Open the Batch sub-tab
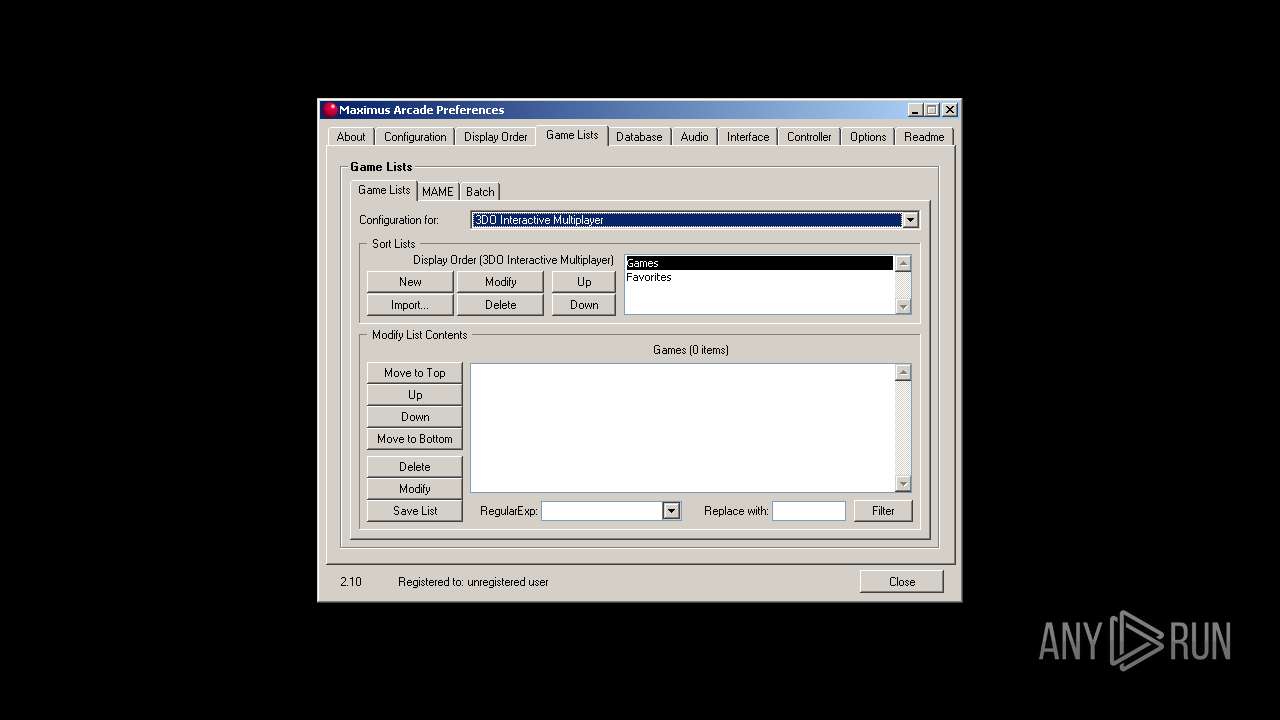1280x720 pixels. [480, 191]
